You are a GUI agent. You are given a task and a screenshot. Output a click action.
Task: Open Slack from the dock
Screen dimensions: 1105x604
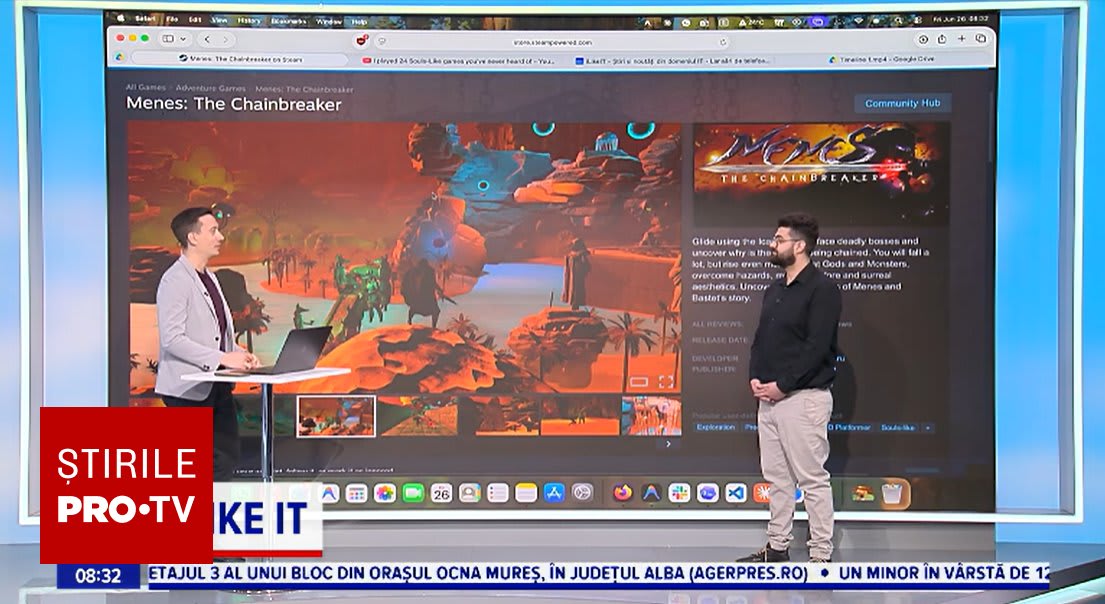point(679,493)
